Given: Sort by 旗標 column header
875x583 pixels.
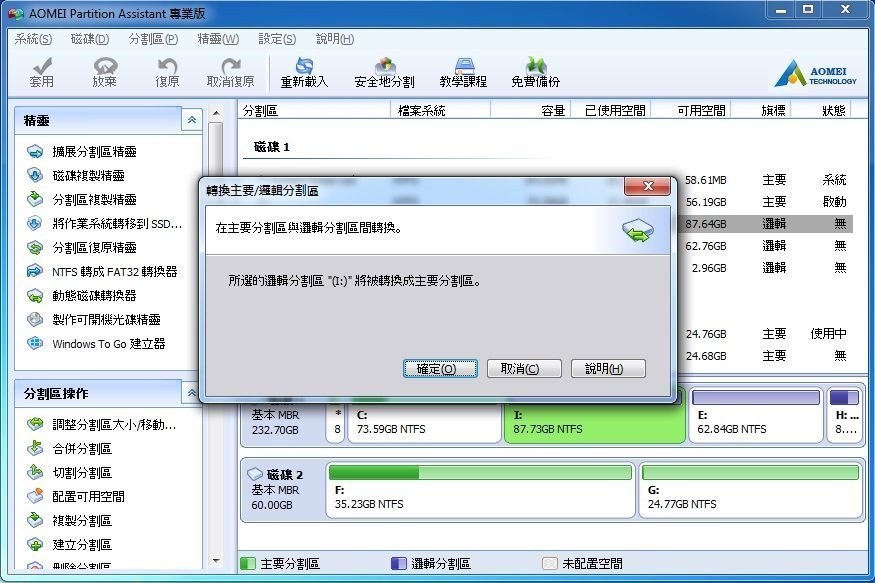Looking at the screenshot, I should point(762,110).
